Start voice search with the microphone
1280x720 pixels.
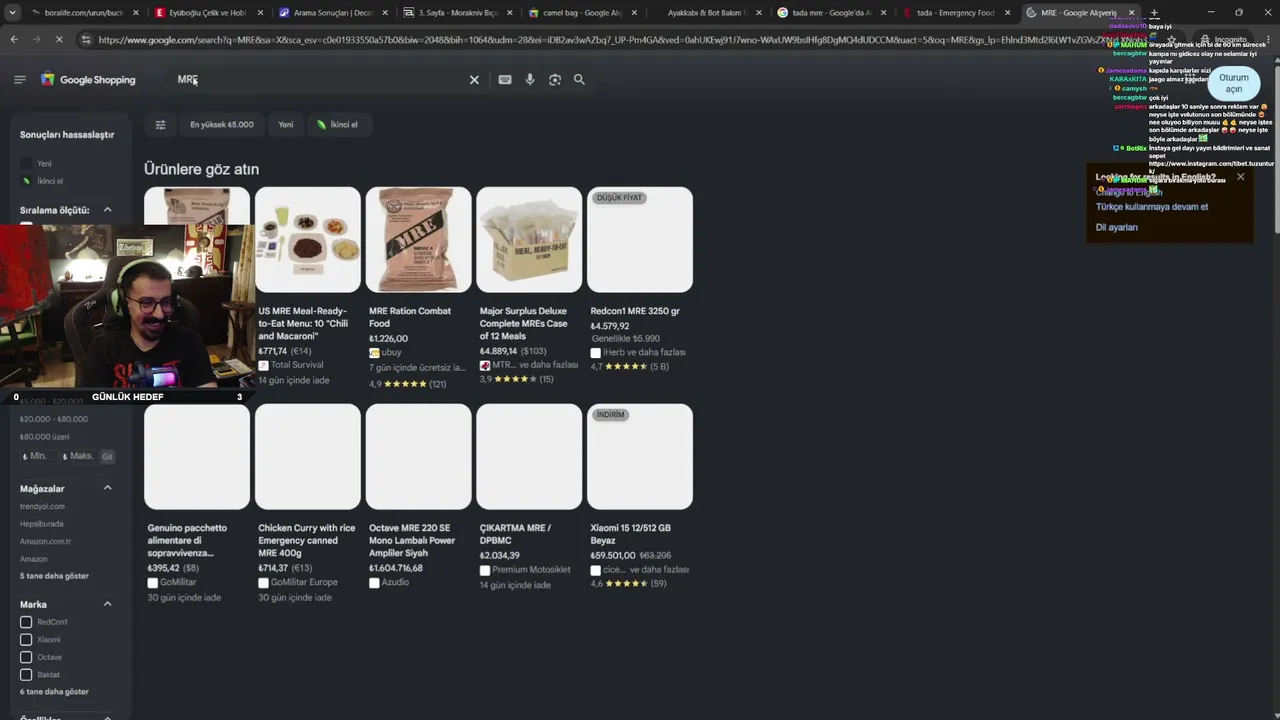click(x=530, y=80)
